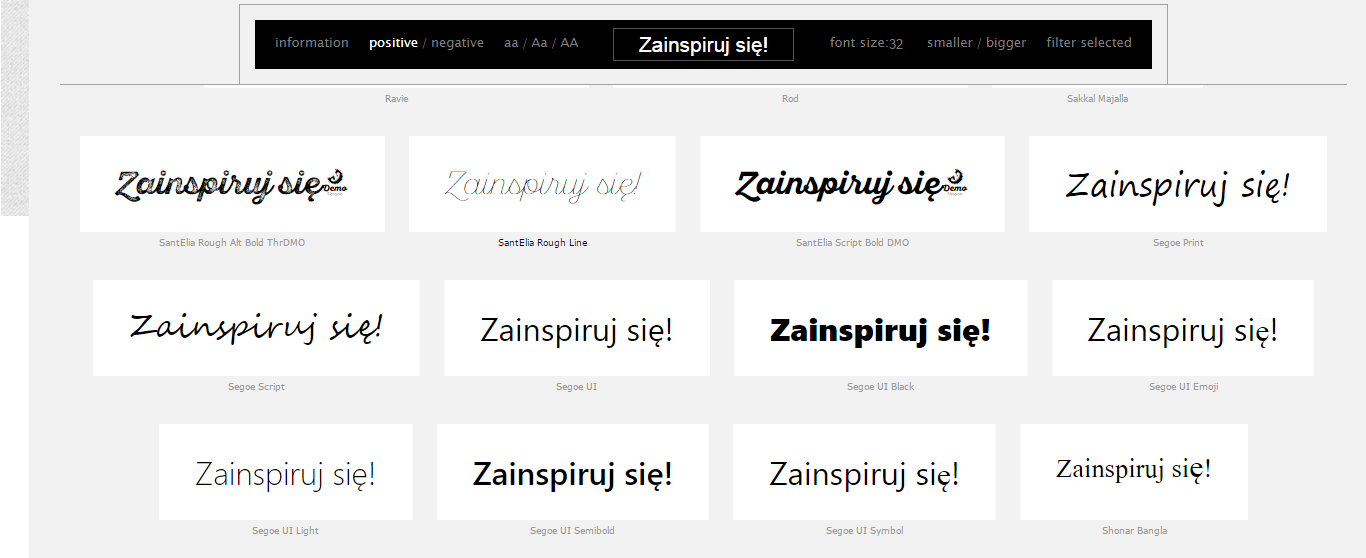Image resolution: width=1366 pixels, height=558 pixels.
Task: Open the information link in toolbar
Action: tap(312, 43)
